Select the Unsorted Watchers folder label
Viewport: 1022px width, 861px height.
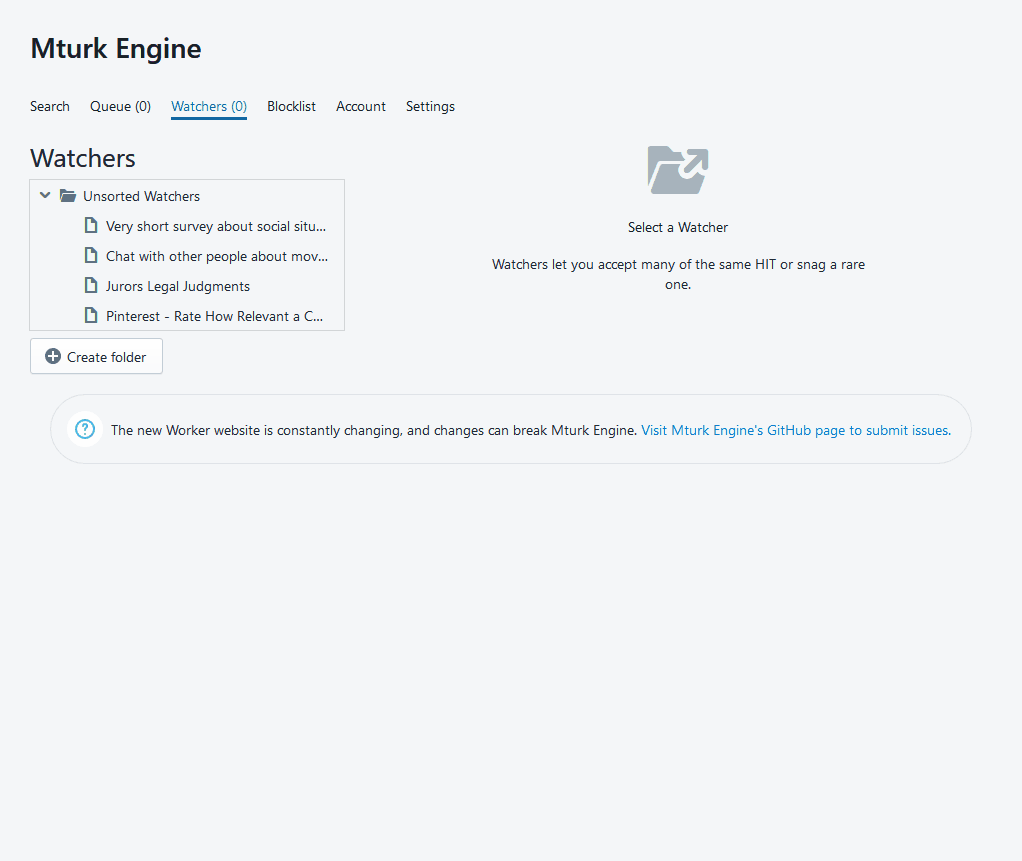tap(141, 196)
